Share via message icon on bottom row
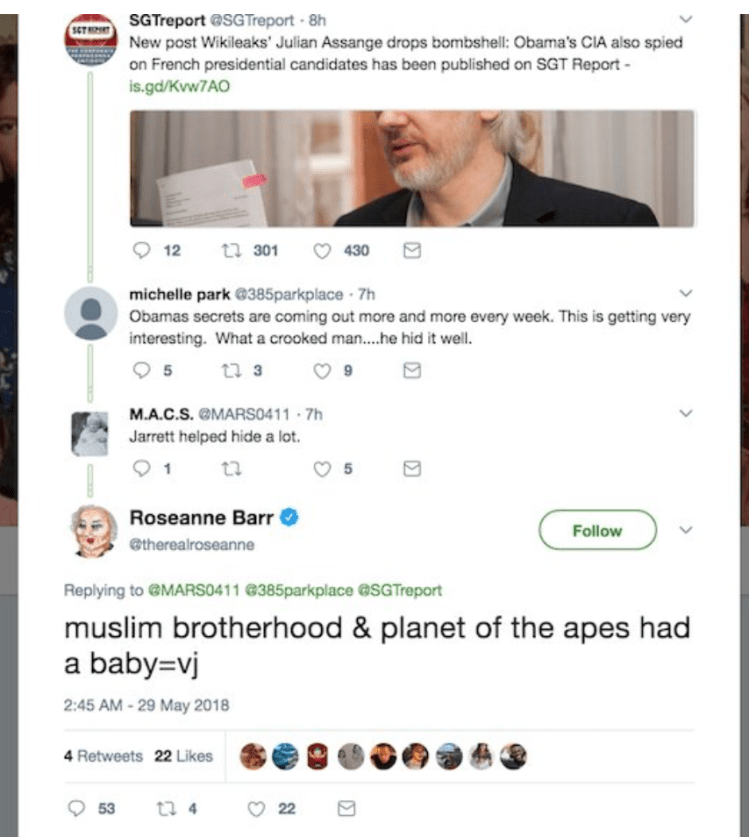 tap(344, 807)
